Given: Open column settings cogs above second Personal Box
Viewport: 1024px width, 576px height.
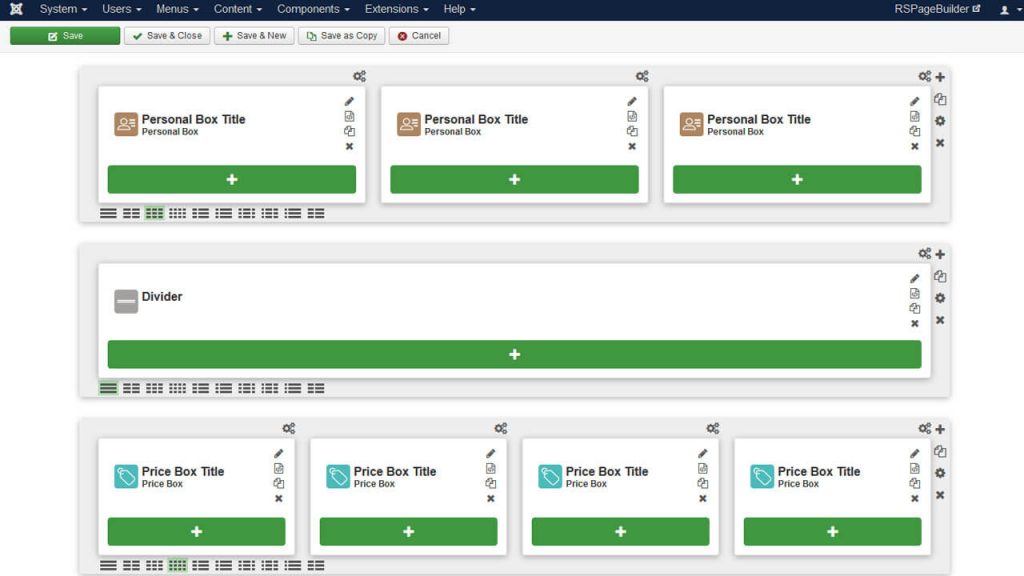Looking at the screenshot, I should click(642, 76).
